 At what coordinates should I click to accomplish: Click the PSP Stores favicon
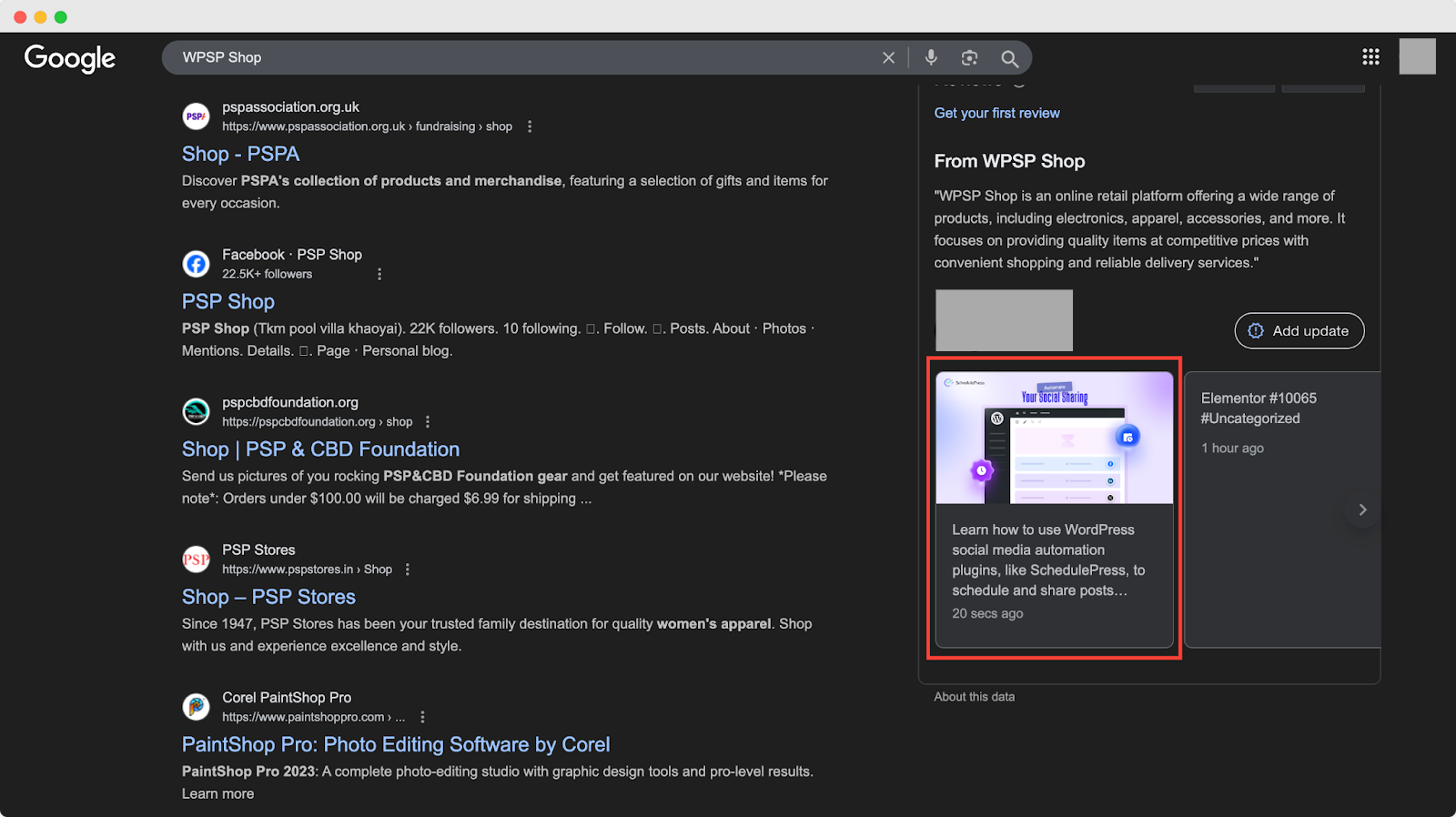click(x=196, y=559)
